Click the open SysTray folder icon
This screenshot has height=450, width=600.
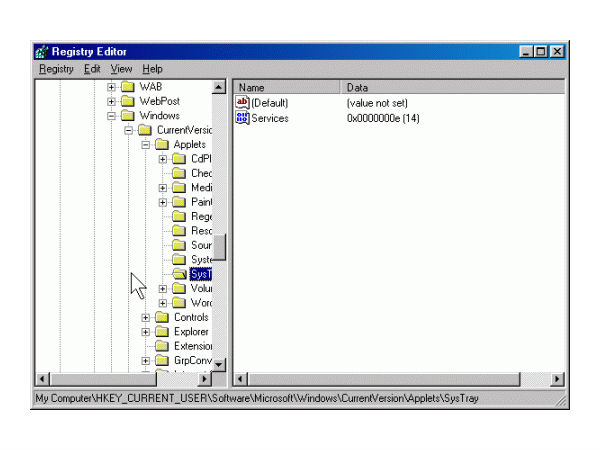179,274
